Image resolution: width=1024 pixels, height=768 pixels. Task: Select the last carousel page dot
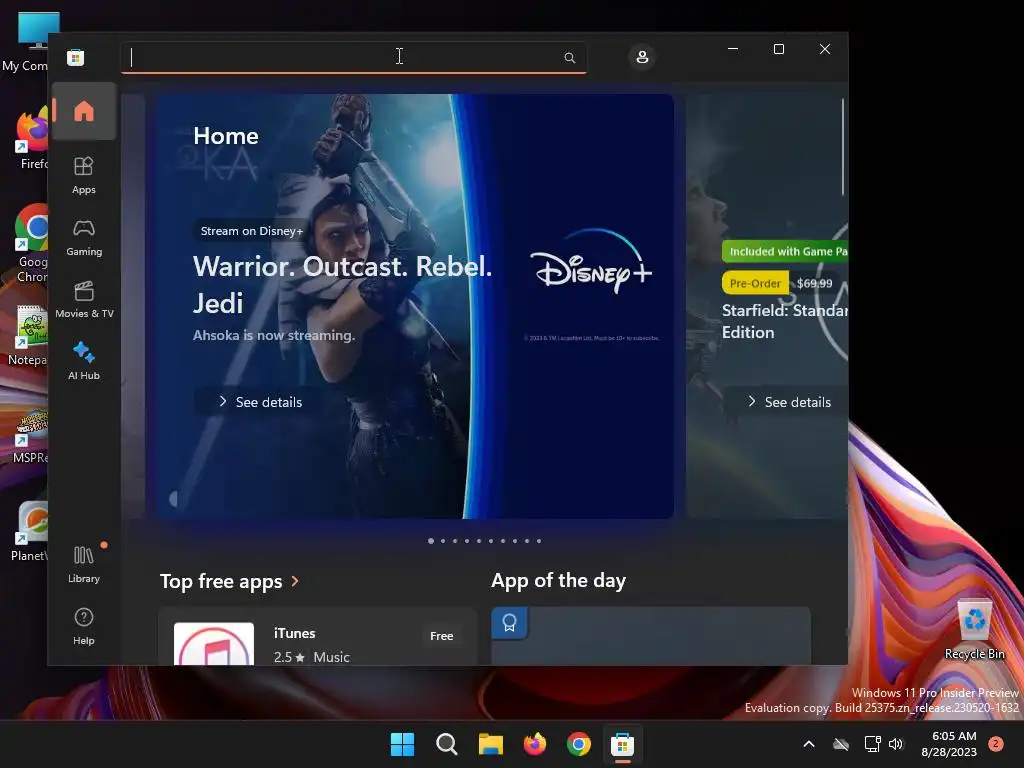539,541
